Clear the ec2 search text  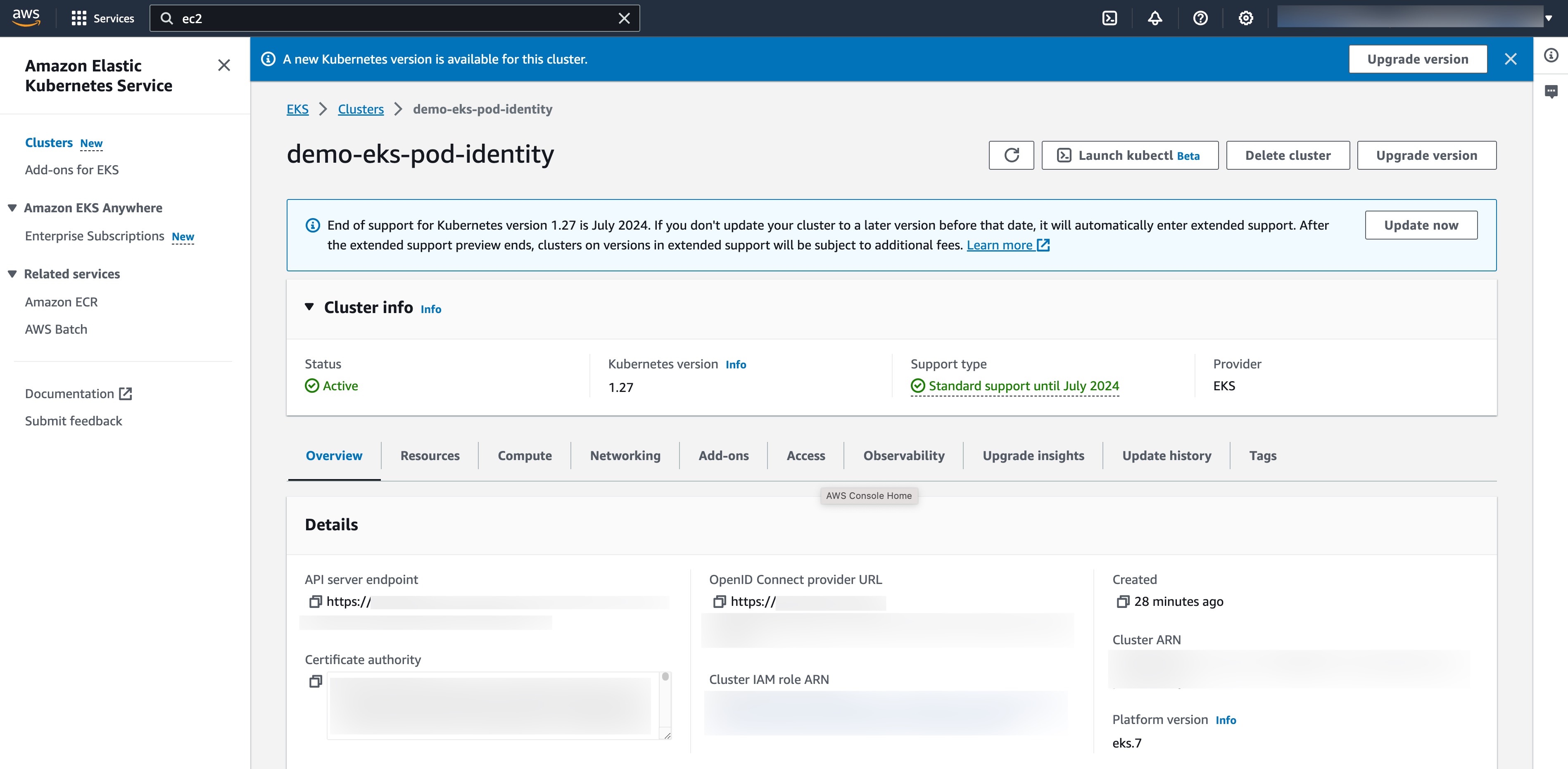pyautogui.click(x=624, y=18)
